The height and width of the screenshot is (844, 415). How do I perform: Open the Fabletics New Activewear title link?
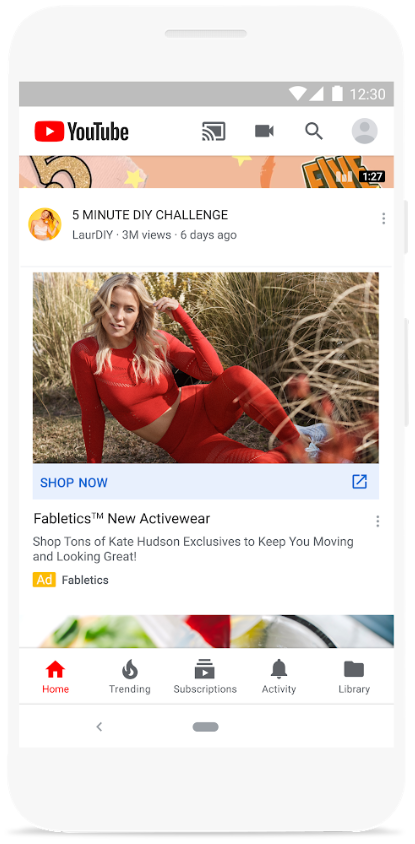[122, 519]
